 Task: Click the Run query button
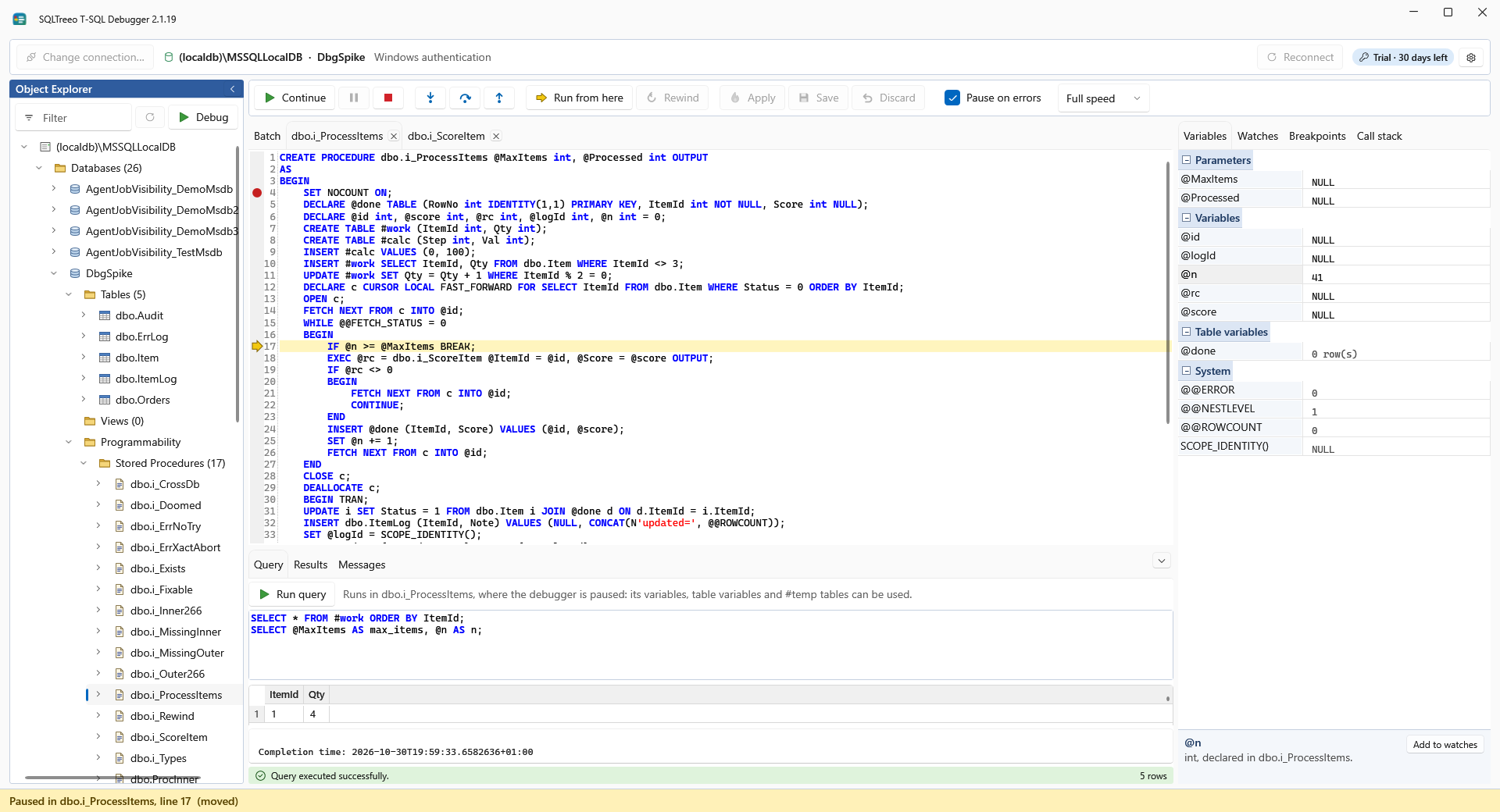[x=292, y=594]
